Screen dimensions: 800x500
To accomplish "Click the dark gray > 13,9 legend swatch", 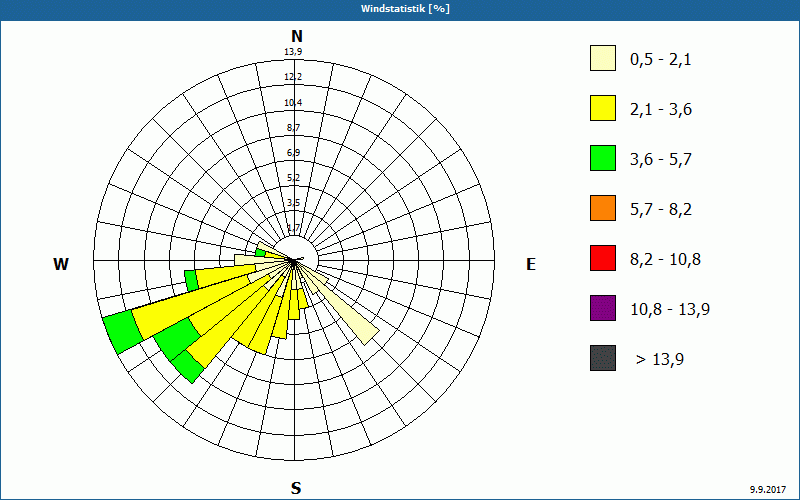I will pyautogui.click(x=603, y=358).
